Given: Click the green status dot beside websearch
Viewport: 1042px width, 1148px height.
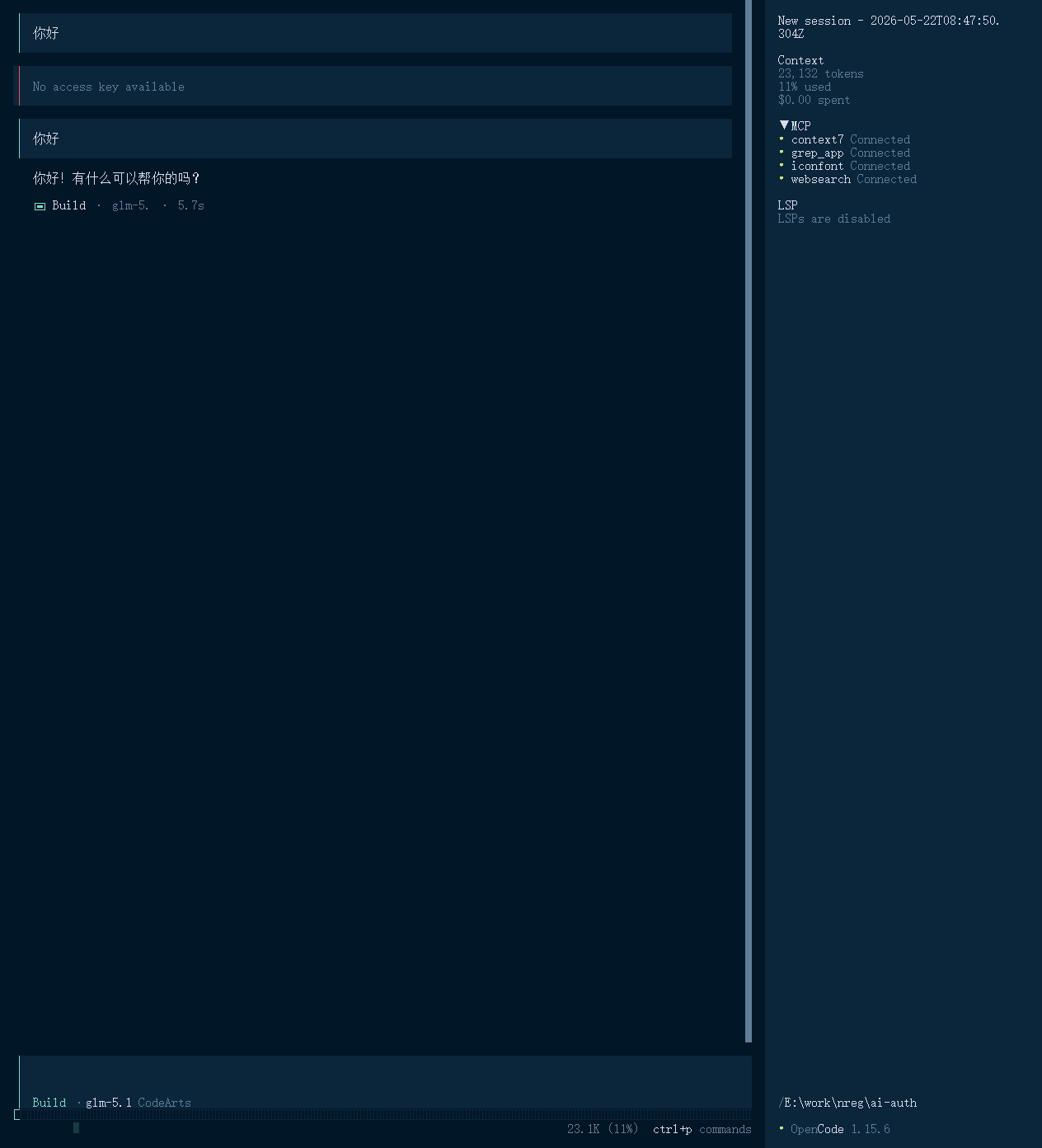Looking at the screenshot, I should (781, 178).
